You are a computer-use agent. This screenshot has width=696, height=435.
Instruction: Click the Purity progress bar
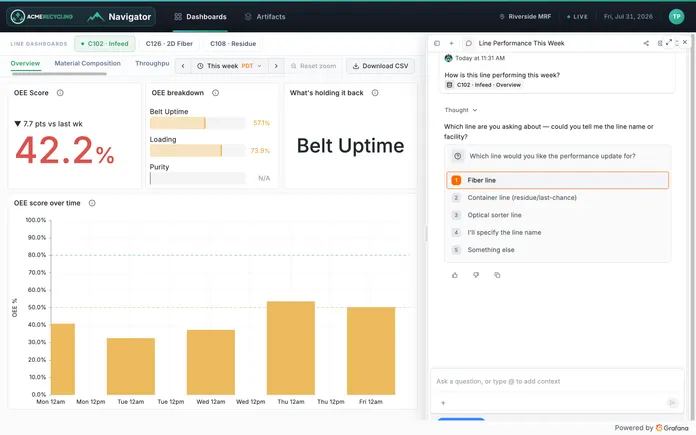198,178
